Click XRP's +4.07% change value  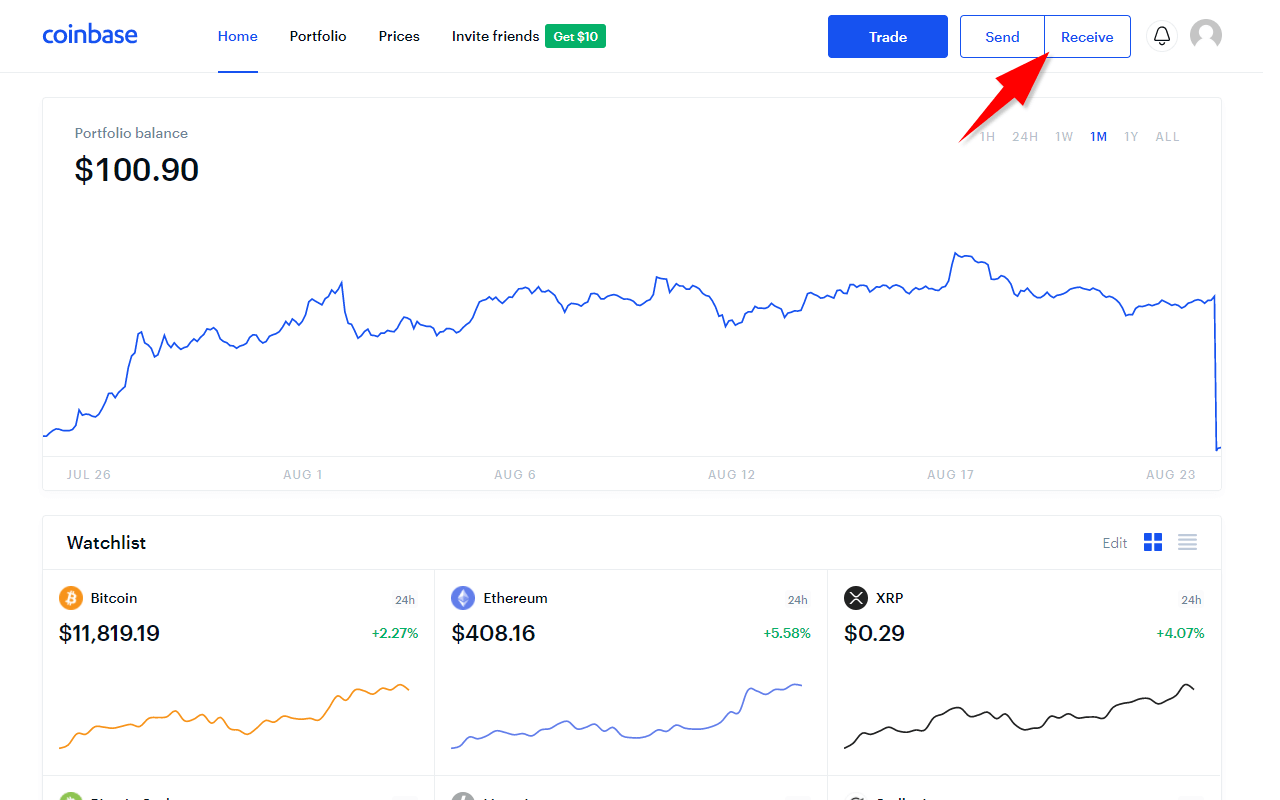click(1180, 633)
